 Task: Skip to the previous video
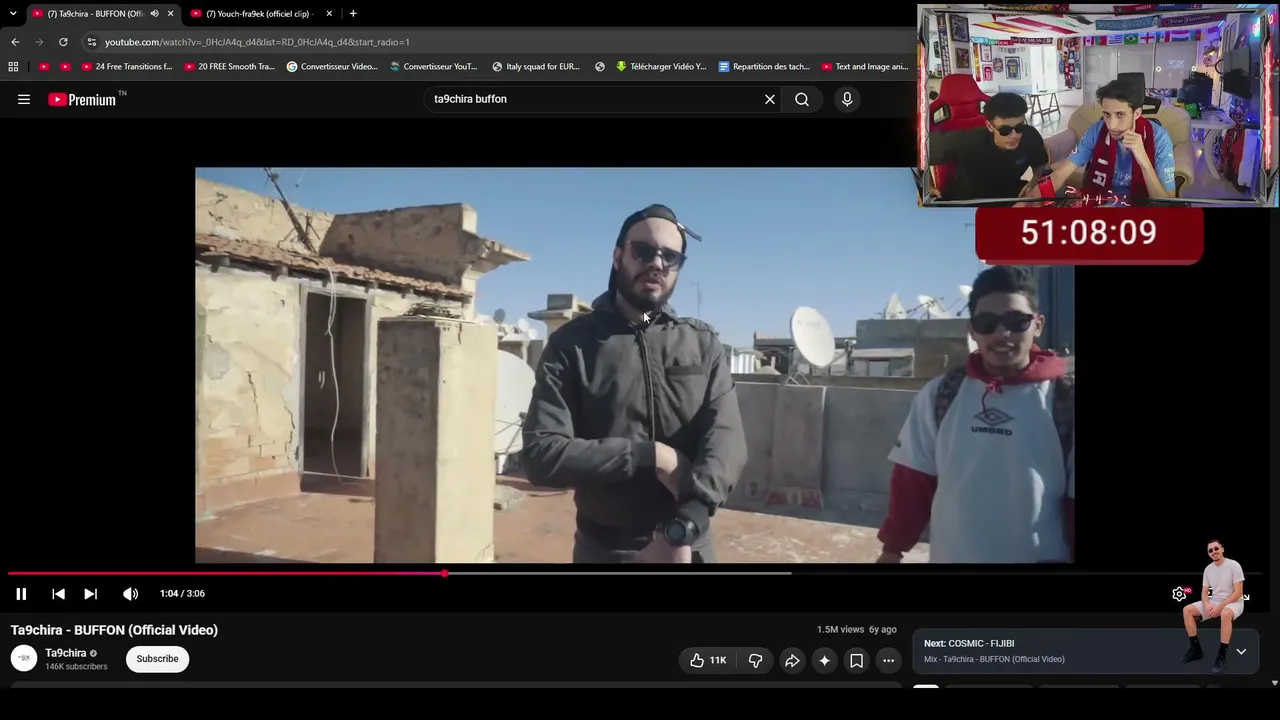pos(58,594)
